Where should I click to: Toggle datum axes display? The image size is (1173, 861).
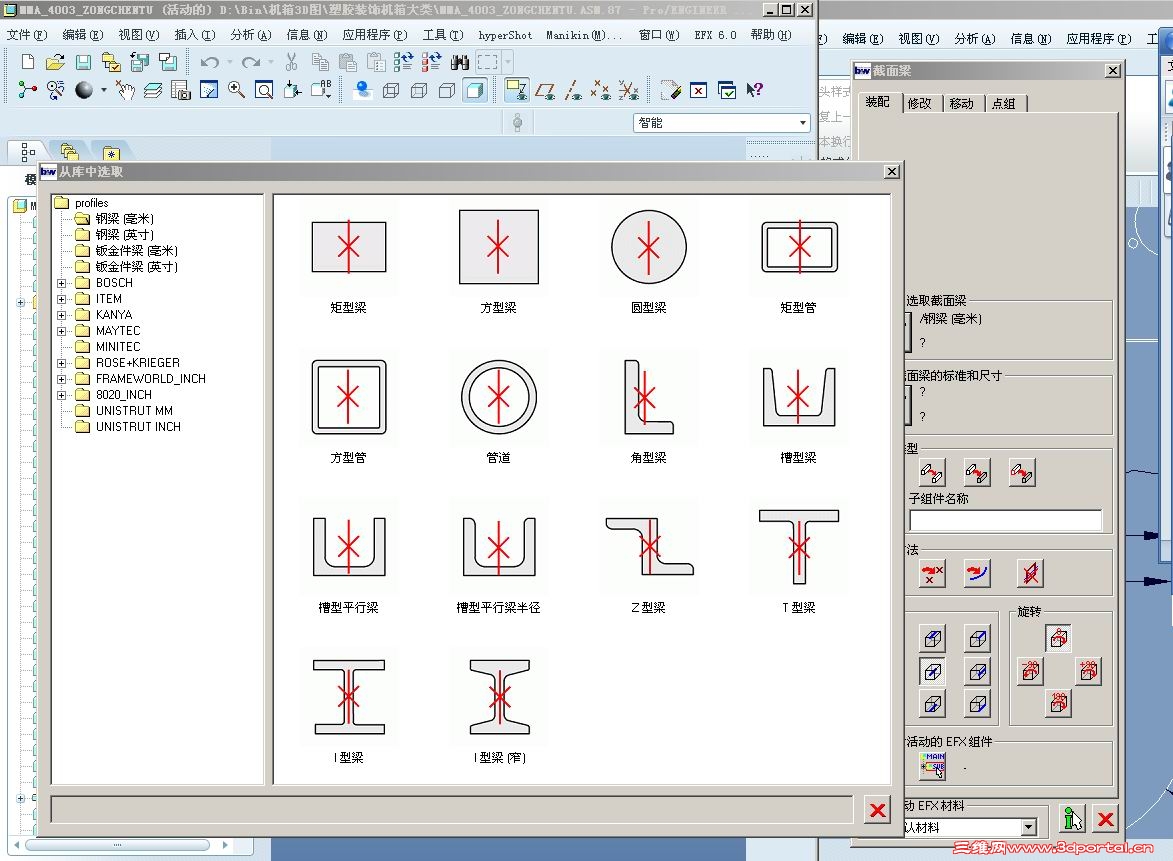(573, 91)
